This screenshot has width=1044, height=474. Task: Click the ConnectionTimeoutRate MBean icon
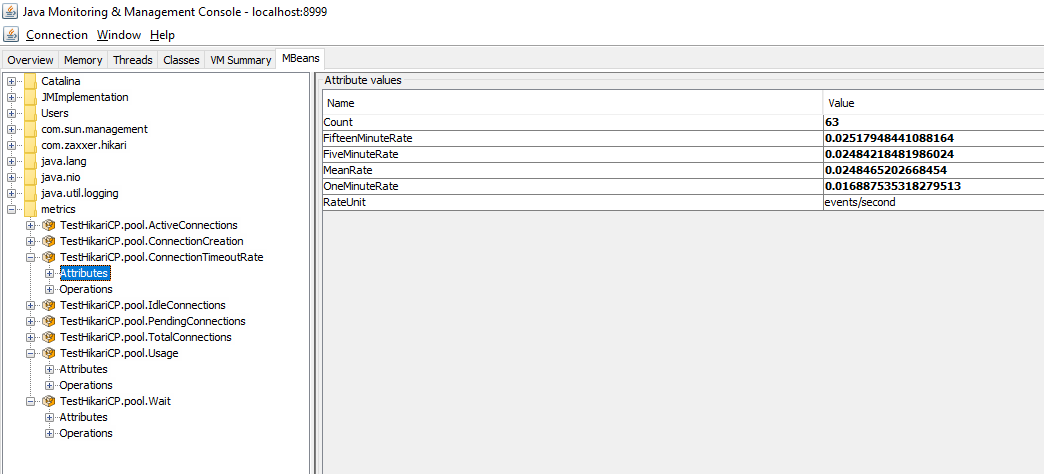48,257
